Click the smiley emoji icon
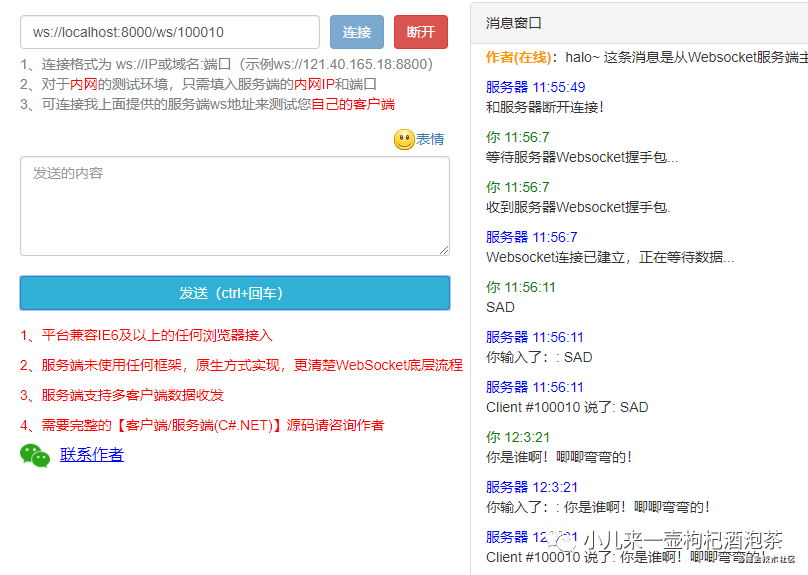This screenshot has width=808, height=575. tap(404, 139)
